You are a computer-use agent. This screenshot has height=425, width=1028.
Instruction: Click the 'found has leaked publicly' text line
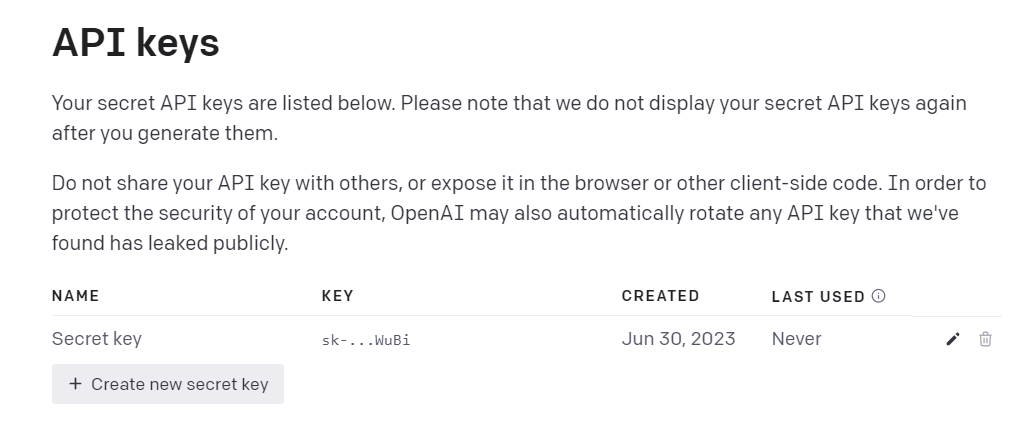coord(170,243)
